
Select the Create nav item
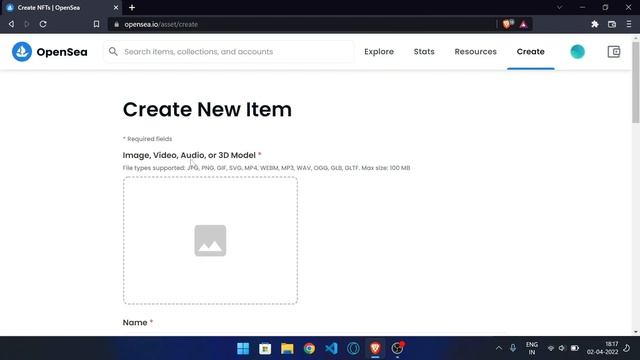531,52
